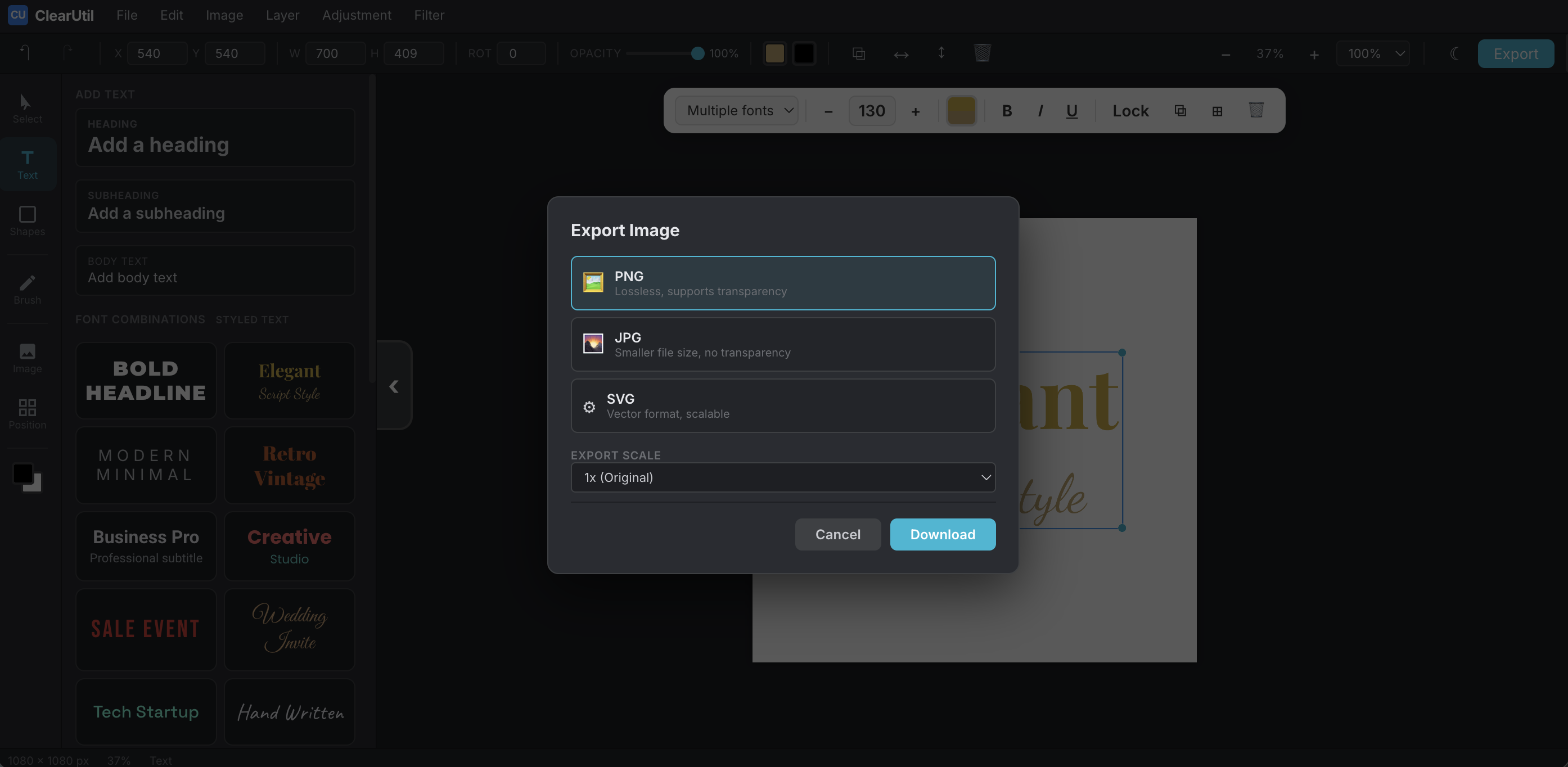This screenshot has width=1568, height=767.
Task: Open the Adjustment menu
Action: (357, 15)
